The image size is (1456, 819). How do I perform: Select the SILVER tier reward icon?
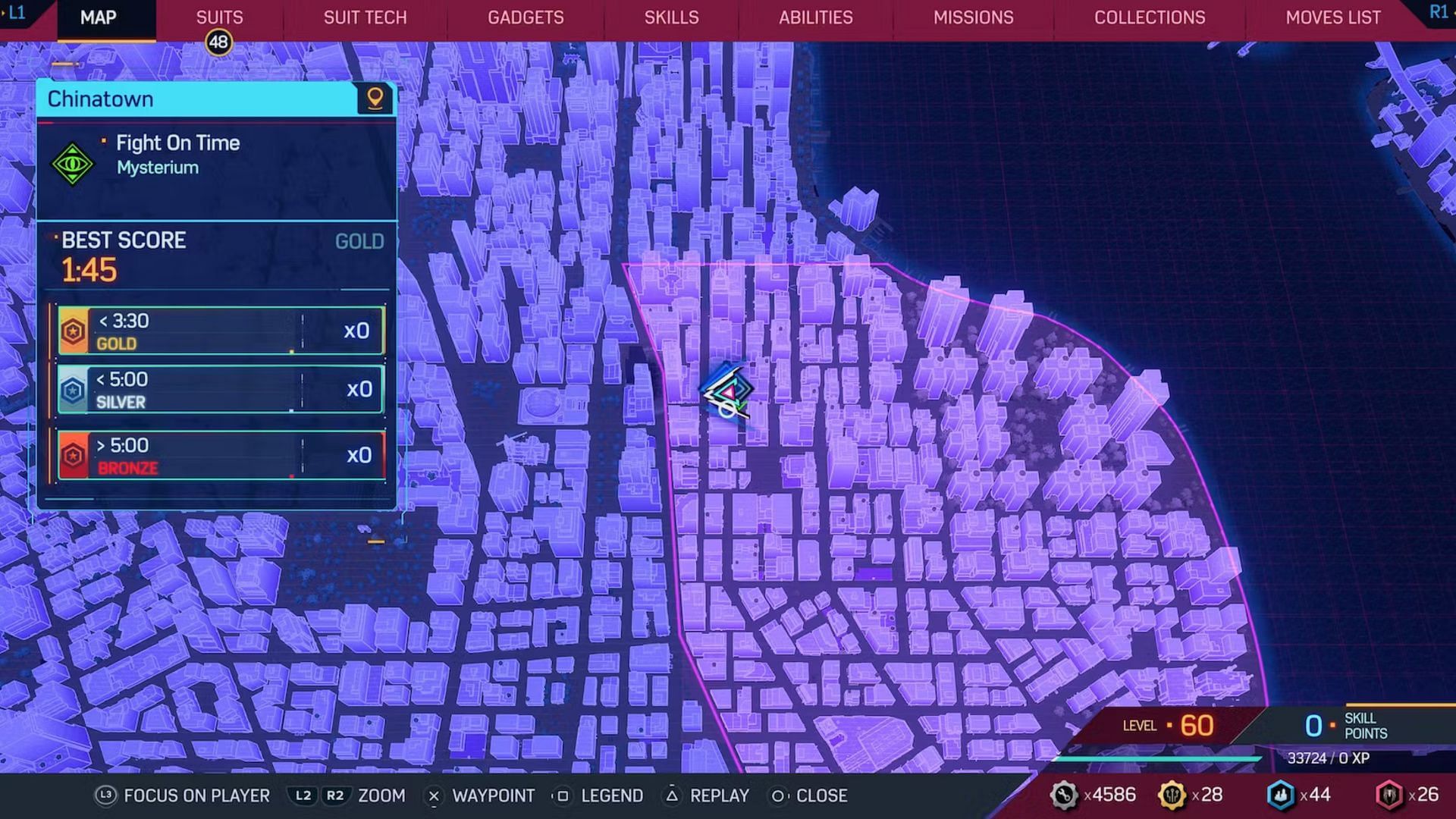click(x=74, y=388)
